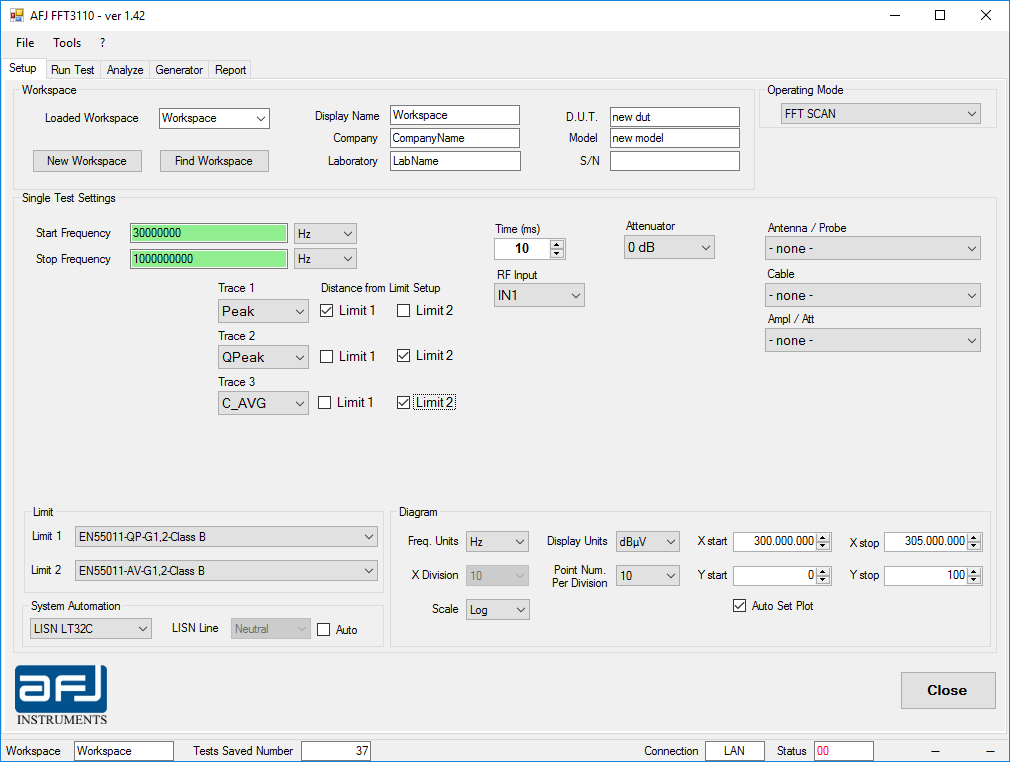Image resolution: width=1010 pixels, height=762 pixels.
Task: Open the Operating Mode FFT SCAN dropdown
Action: (x=881, y=113)
